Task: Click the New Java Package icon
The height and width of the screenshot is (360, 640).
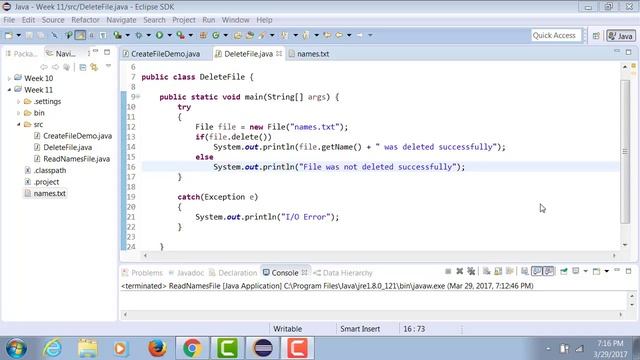Action: point(203,36)
